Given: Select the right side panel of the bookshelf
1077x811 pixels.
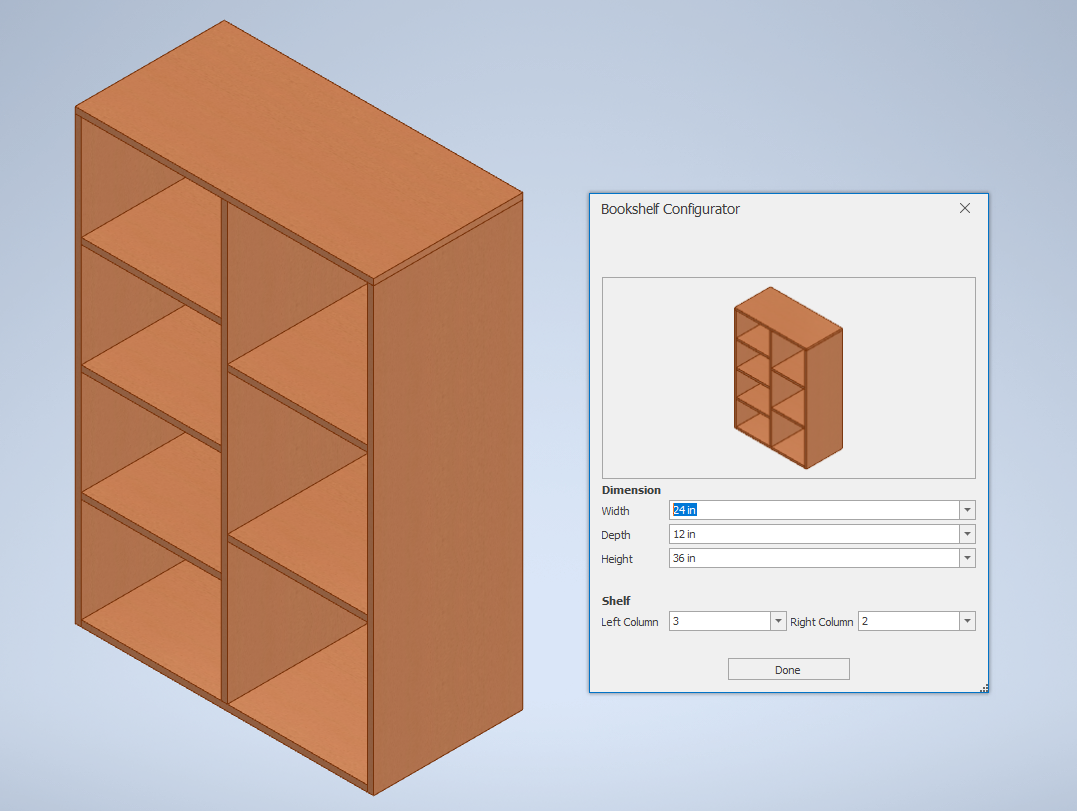Looking at the screenshot, I should 448,494.
